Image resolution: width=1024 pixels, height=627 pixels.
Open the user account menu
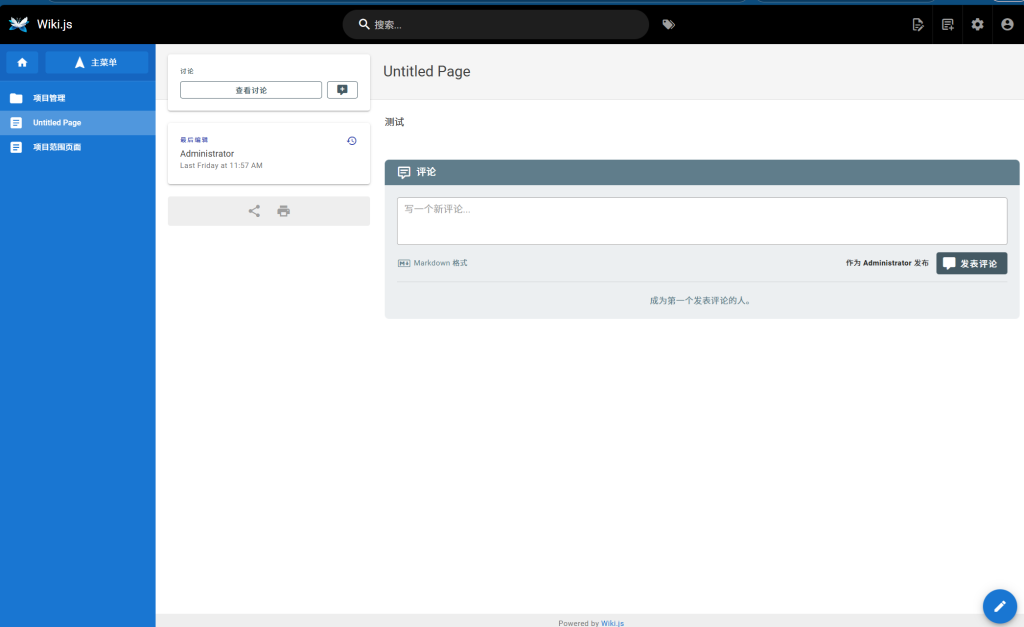pos(1007,24)
